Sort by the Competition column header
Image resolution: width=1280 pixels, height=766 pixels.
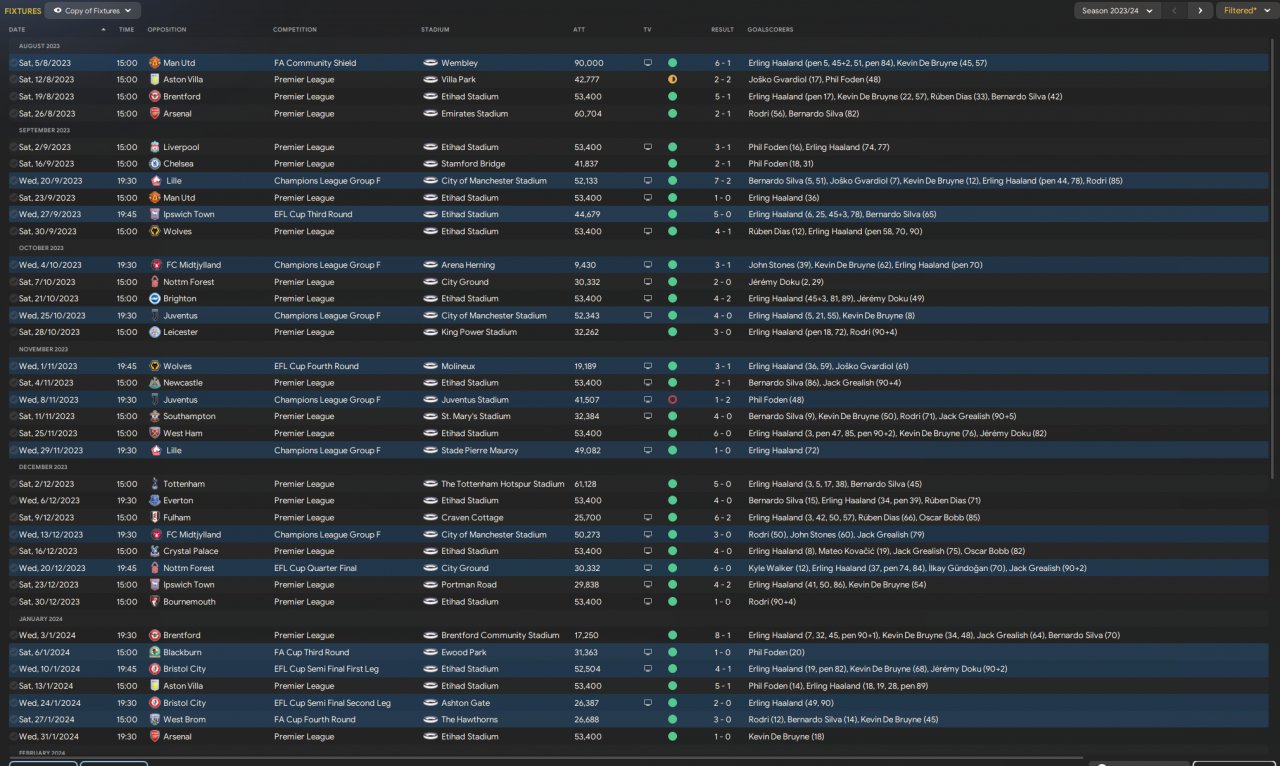tap(295, 29)
